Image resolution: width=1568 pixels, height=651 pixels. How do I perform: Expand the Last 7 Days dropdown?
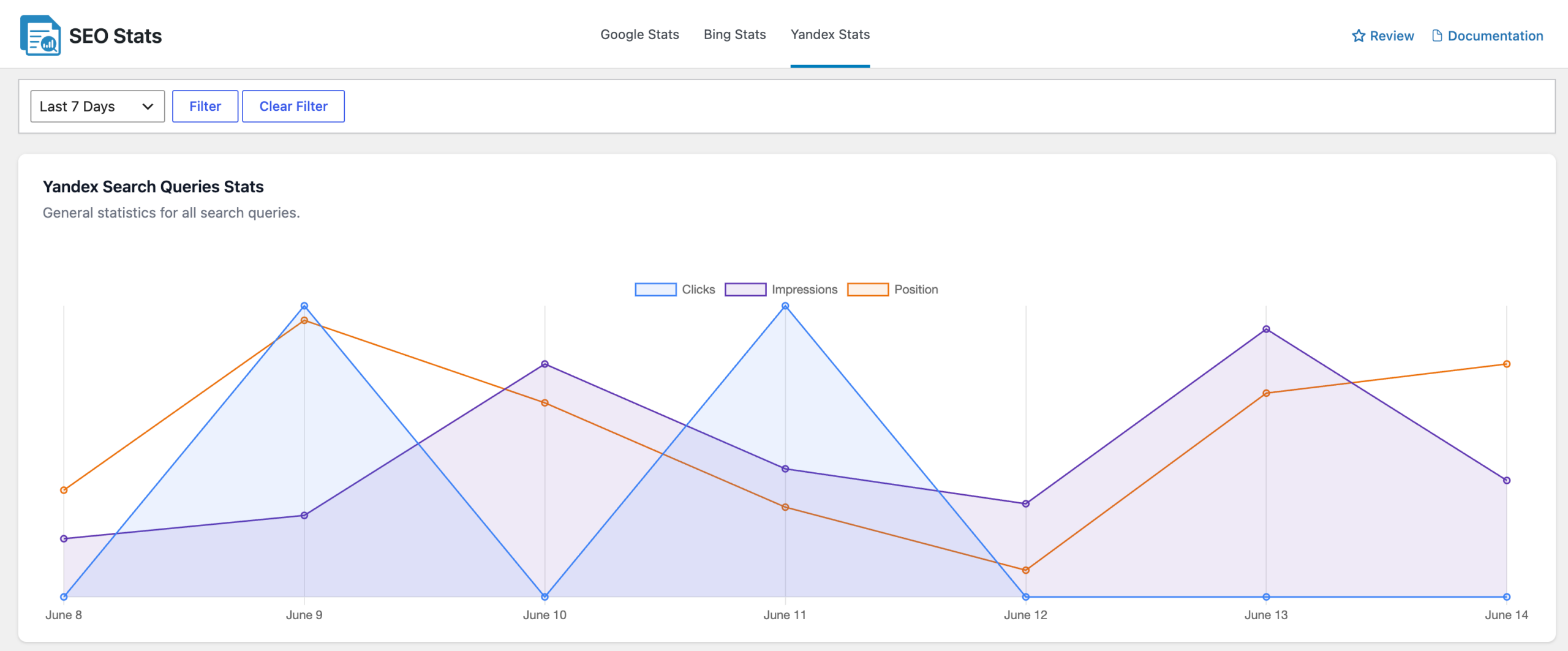pos(97,106)
